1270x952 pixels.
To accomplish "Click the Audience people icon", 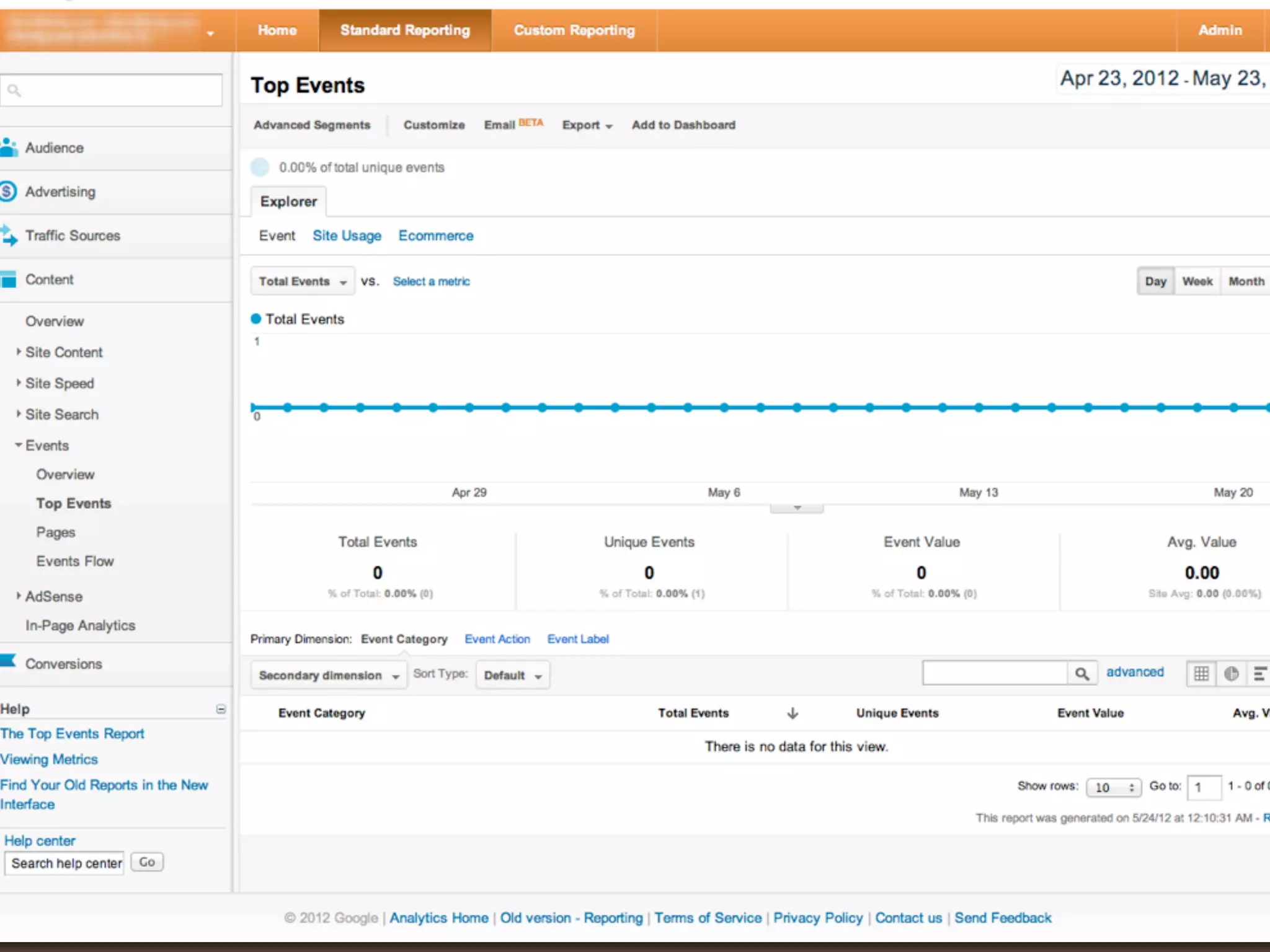I will [9, 148].
